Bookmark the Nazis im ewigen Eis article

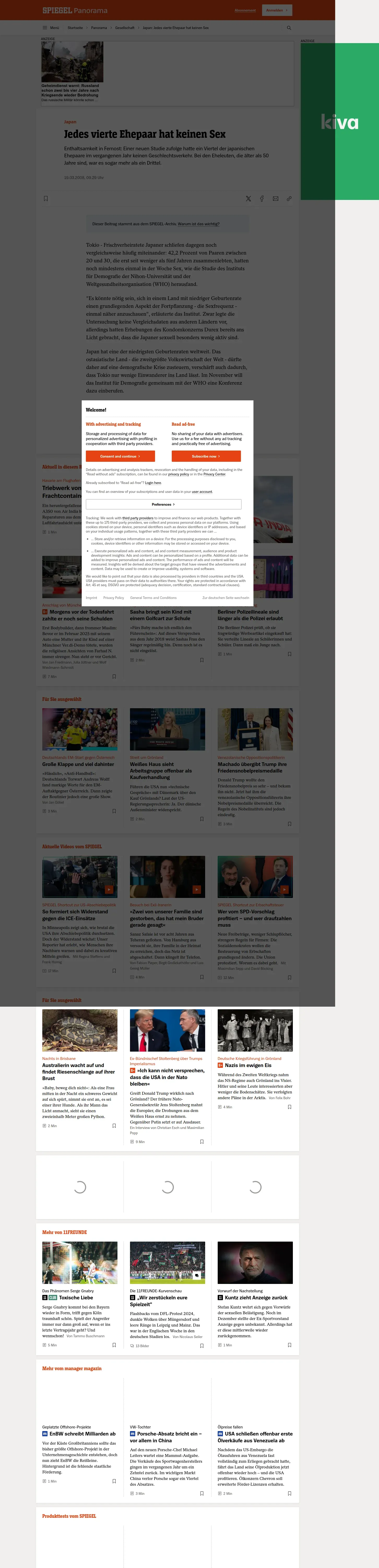point(289,1107)
